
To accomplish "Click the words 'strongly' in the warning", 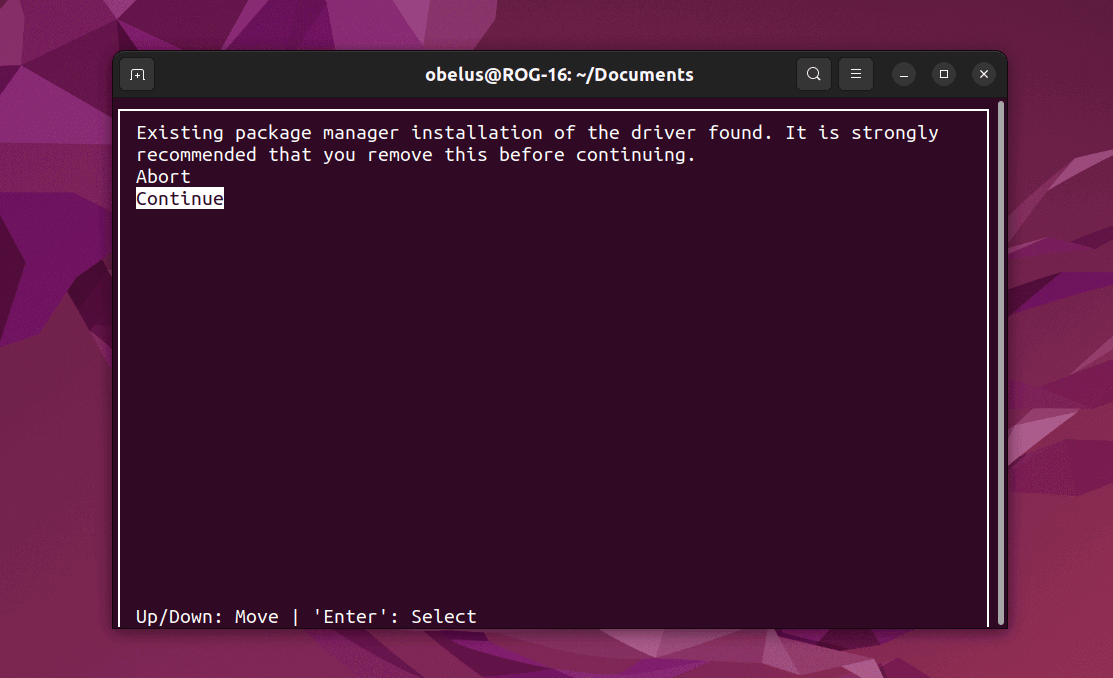I will coord(894,133).
